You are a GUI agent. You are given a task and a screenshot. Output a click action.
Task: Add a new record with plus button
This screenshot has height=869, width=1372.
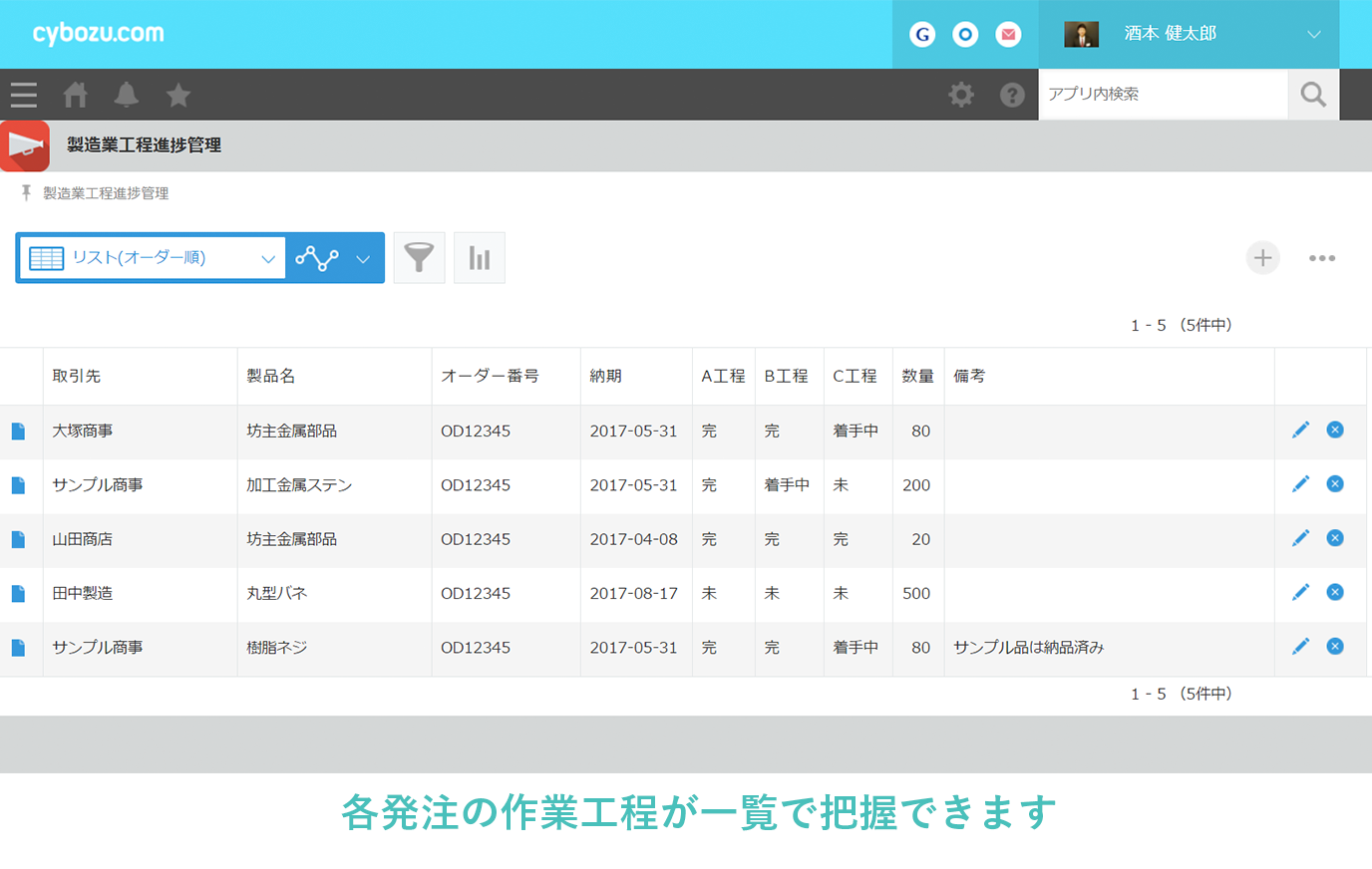click(1262, 258)
